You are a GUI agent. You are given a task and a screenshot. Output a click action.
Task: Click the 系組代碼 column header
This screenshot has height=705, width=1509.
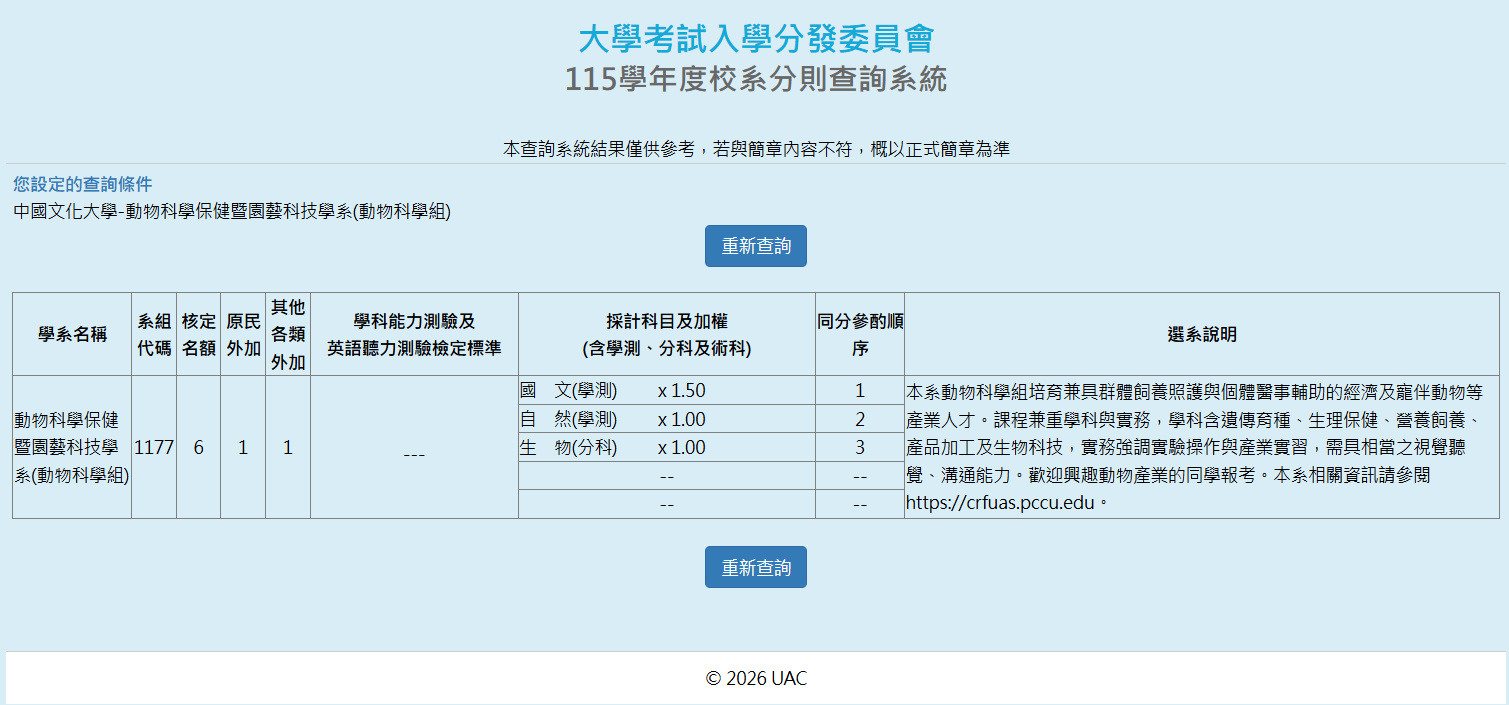click(154, 334)
